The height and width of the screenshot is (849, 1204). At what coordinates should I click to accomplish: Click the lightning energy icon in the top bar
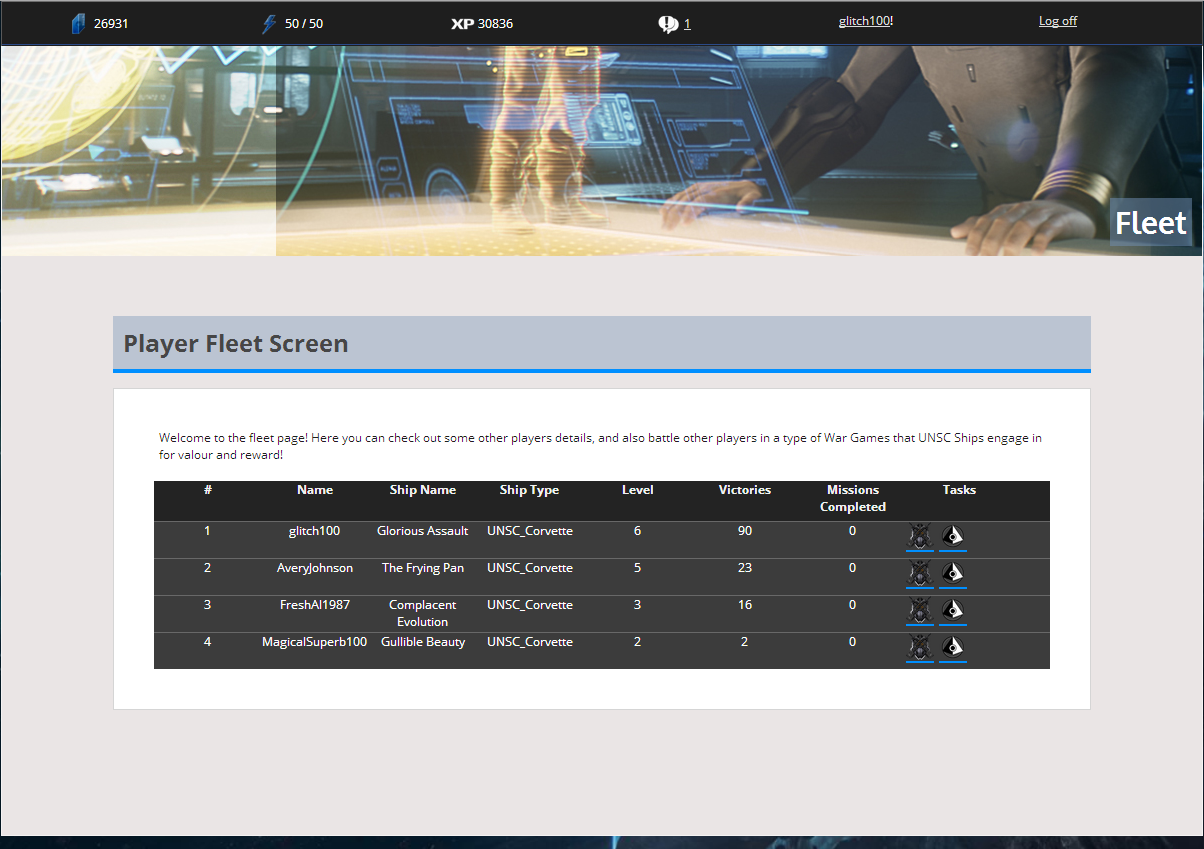point(269,24)
